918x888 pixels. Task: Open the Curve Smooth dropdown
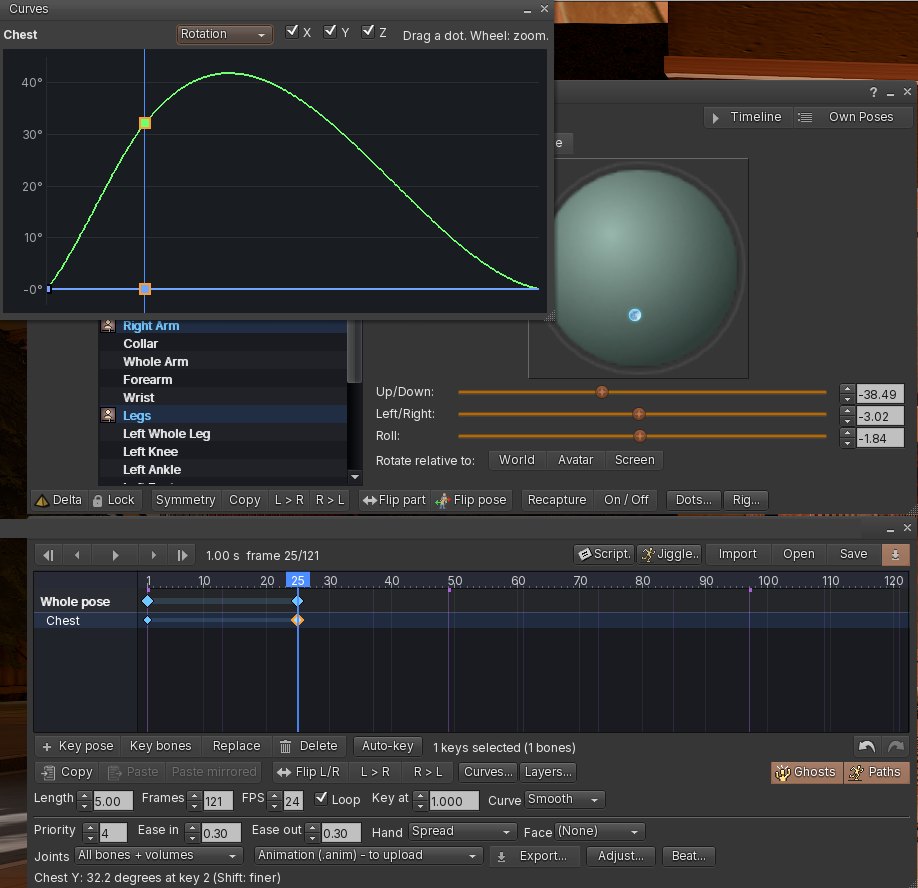tap(564, 799)
